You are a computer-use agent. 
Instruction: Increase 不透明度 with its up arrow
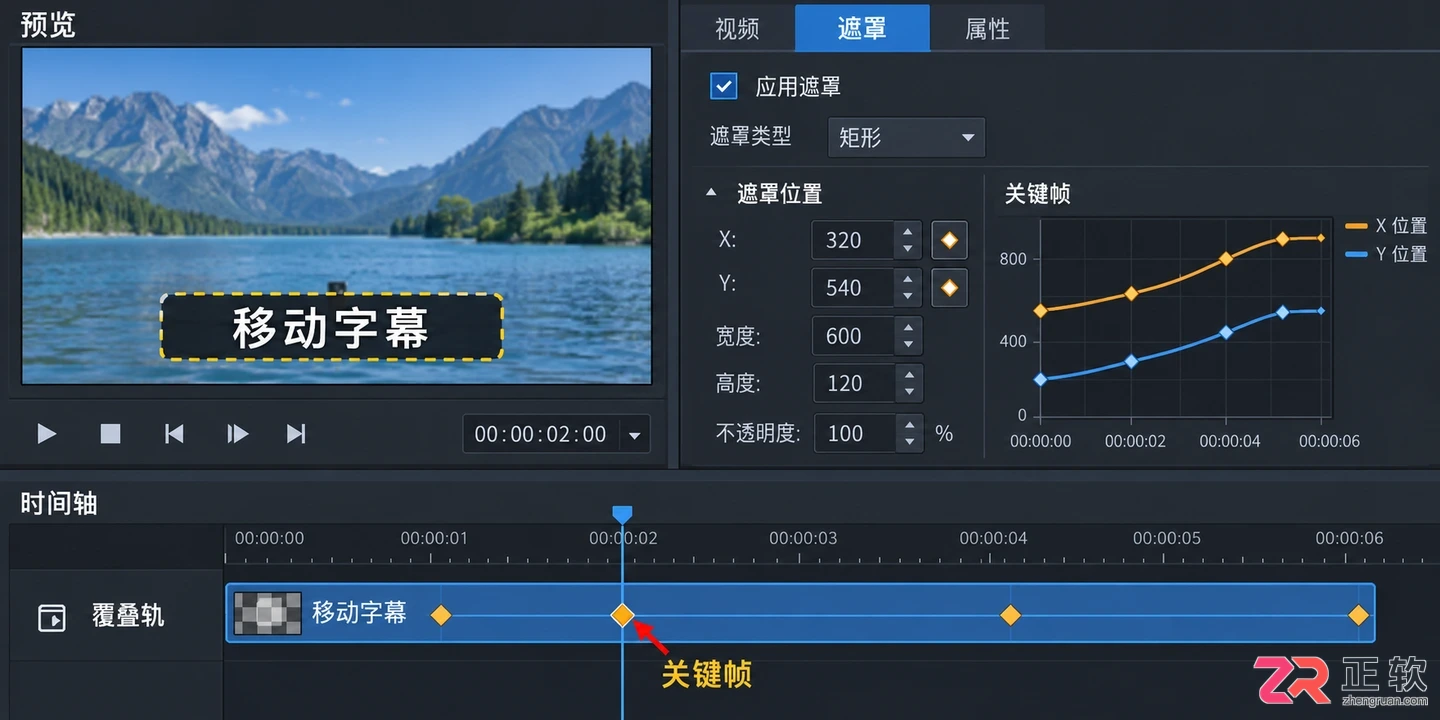click(909, 424)
